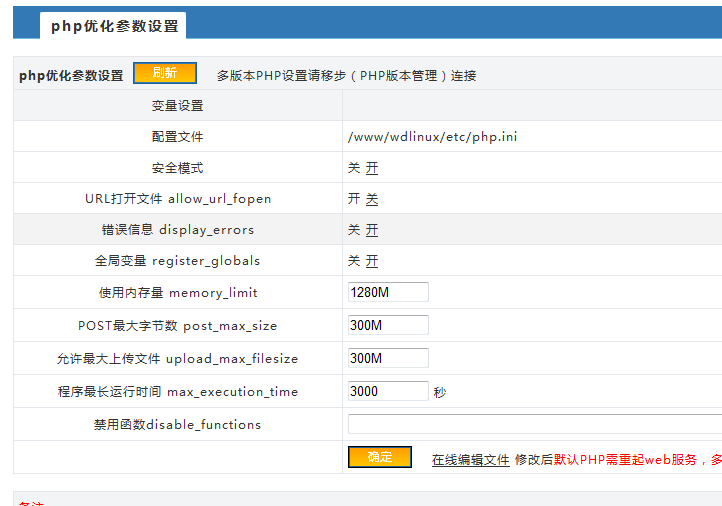Viewport: 722px width, 506px height.
Task: Open the 在线编辑文件 link
Action: [x=471, y=459]
